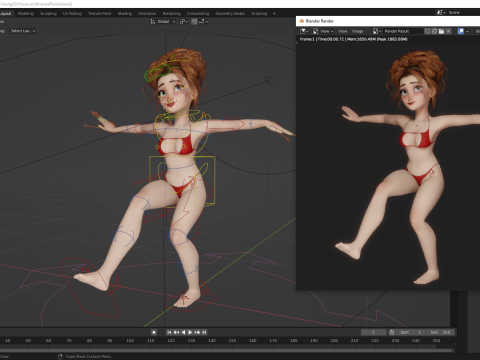Switch to the UV Editing workspace tab

coord(72,13)
